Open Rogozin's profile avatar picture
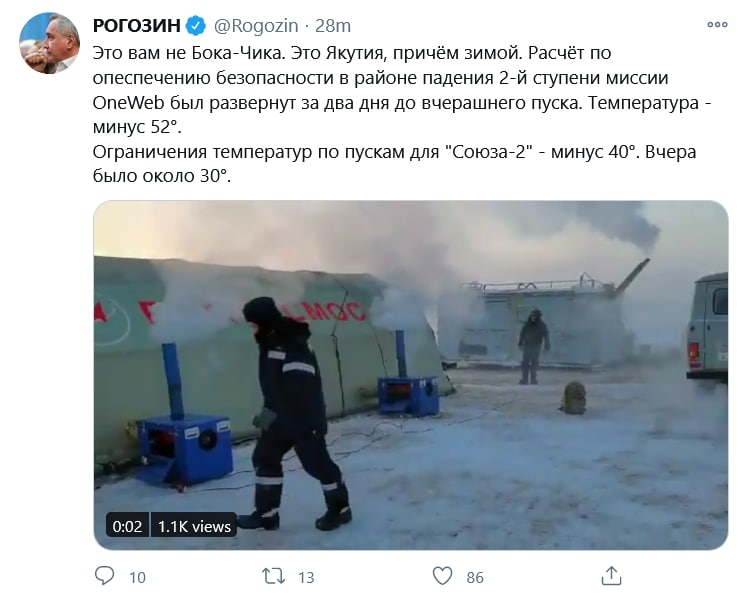The width and height of the screenshot is (748, 600). pos(49,43)
